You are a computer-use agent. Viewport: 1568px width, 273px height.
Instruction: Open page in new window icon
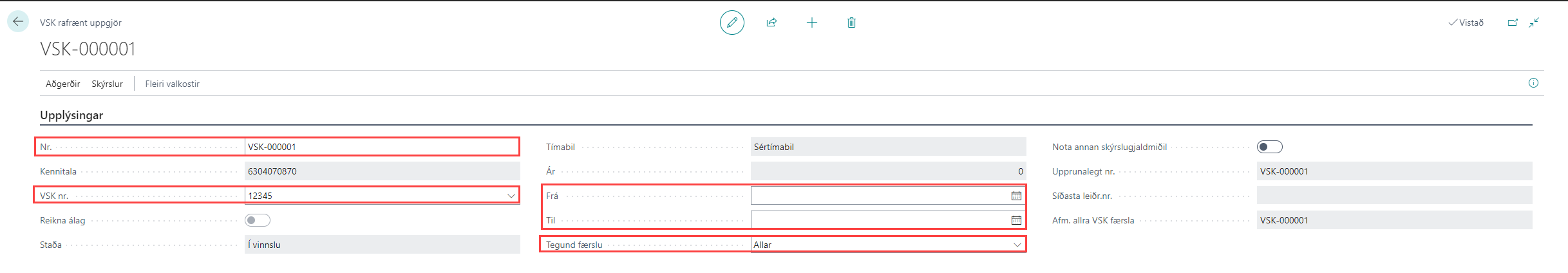pyautogui.click(x=1513, y=23)
